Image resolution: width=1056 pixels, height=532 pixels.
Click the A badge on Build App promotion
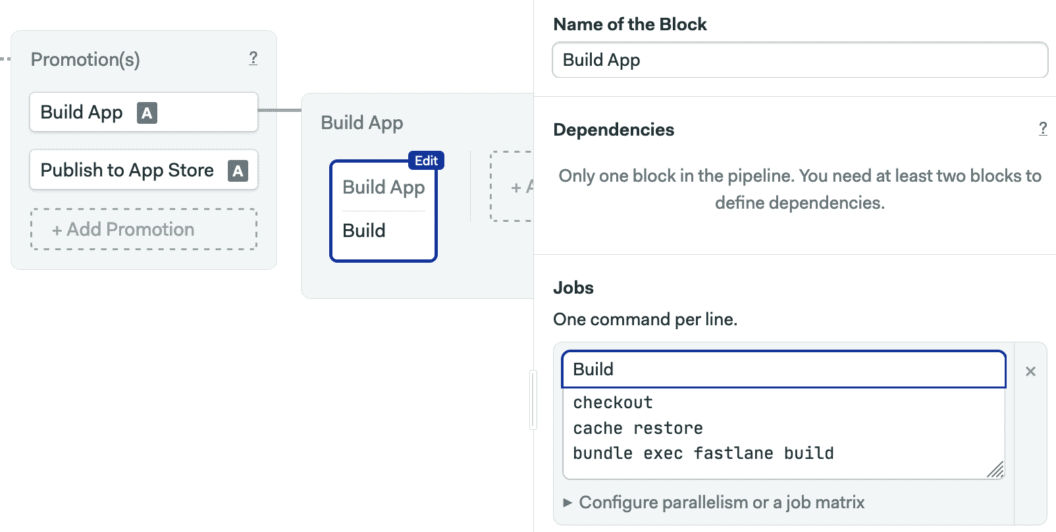point(147,113)
